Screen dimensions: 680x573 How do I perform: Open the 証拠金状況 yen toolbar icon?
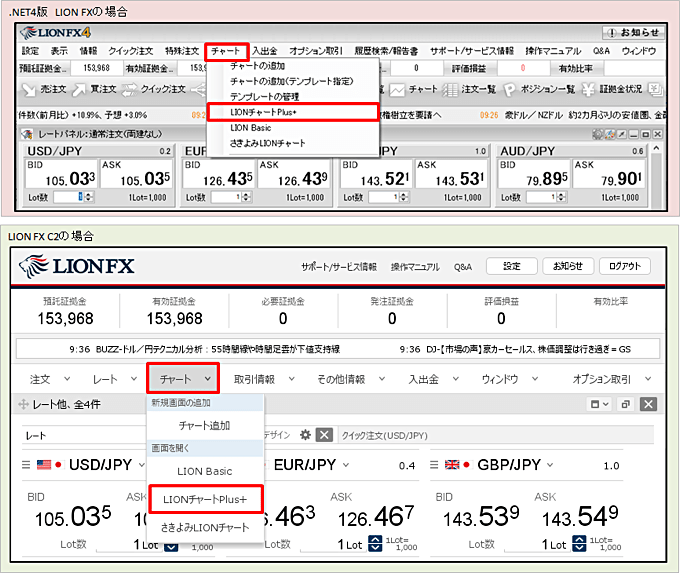click(588, 90)
